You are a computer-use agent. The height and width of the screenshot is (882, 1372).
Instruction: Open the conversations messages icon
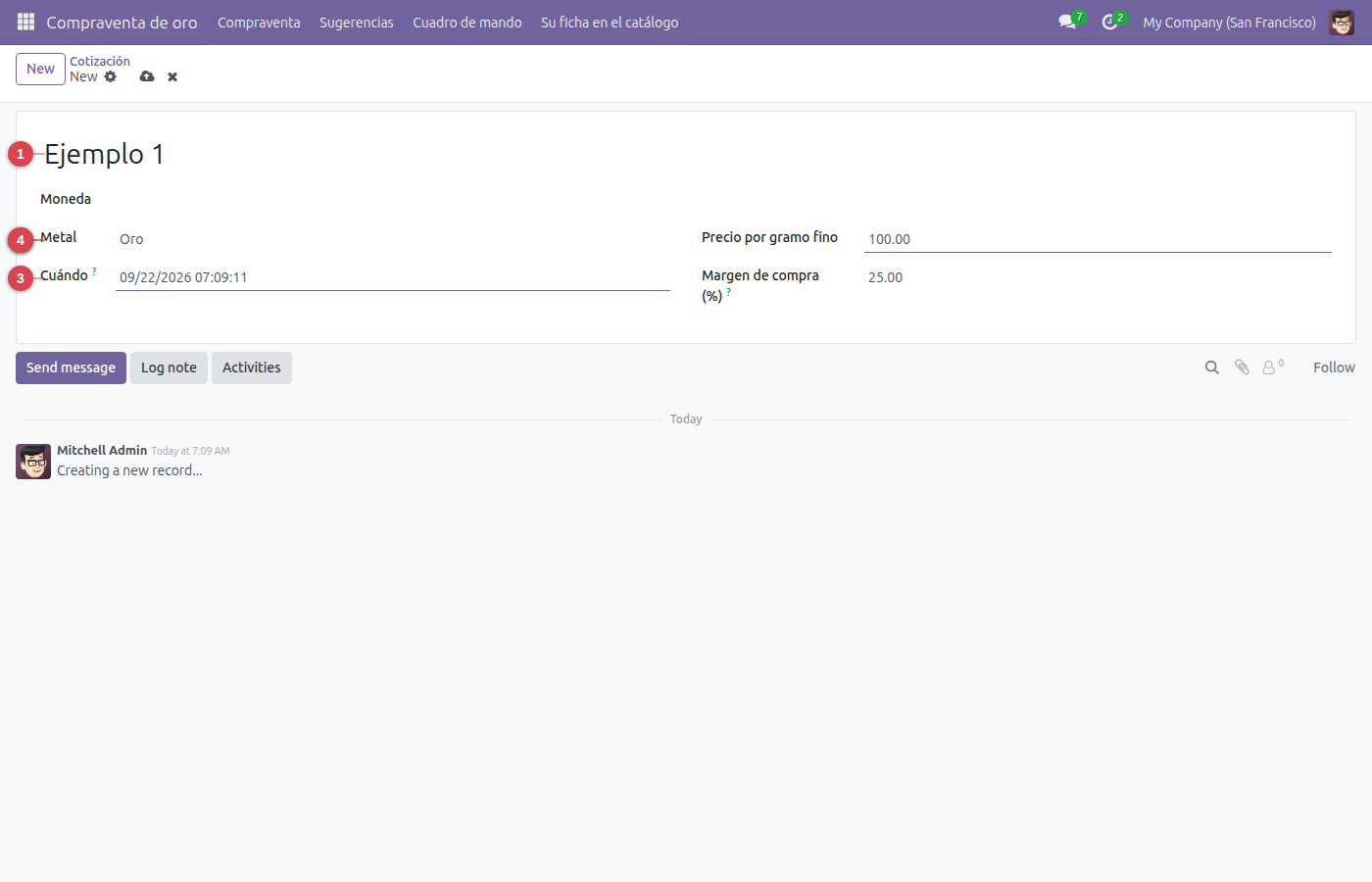pyautogui.click(x=1067, y=22)
